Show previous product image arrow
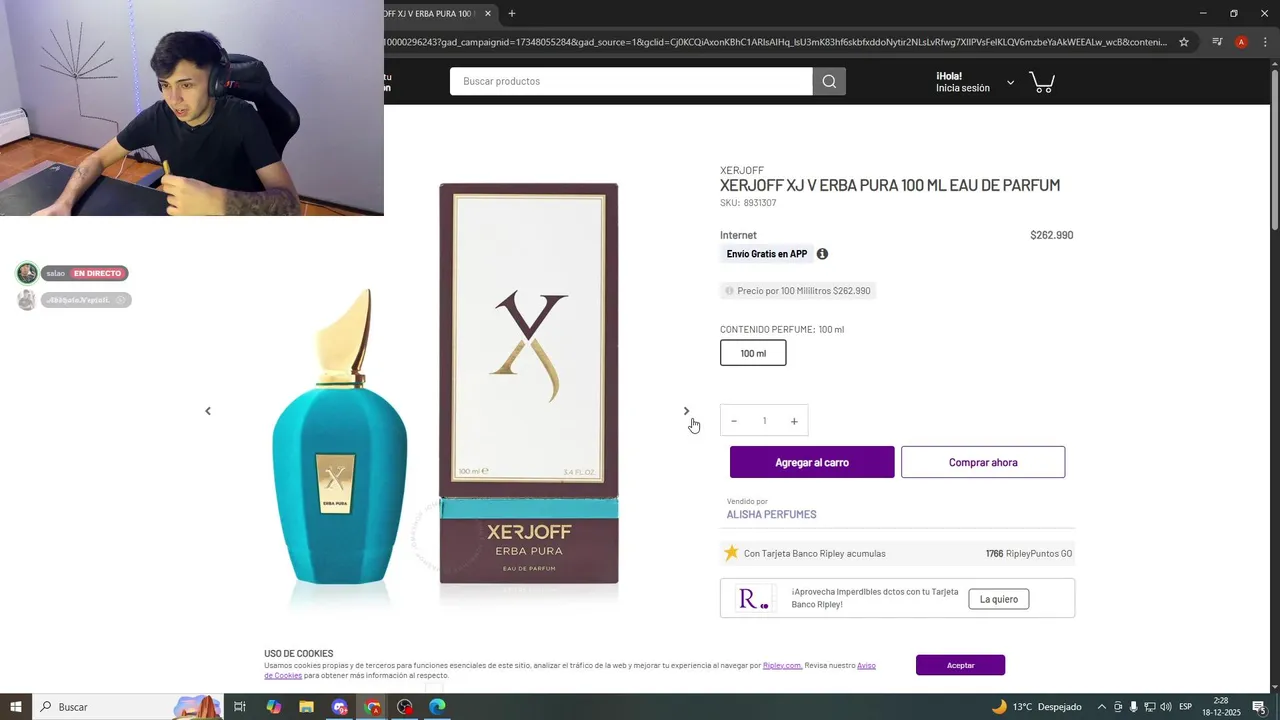 208,411
